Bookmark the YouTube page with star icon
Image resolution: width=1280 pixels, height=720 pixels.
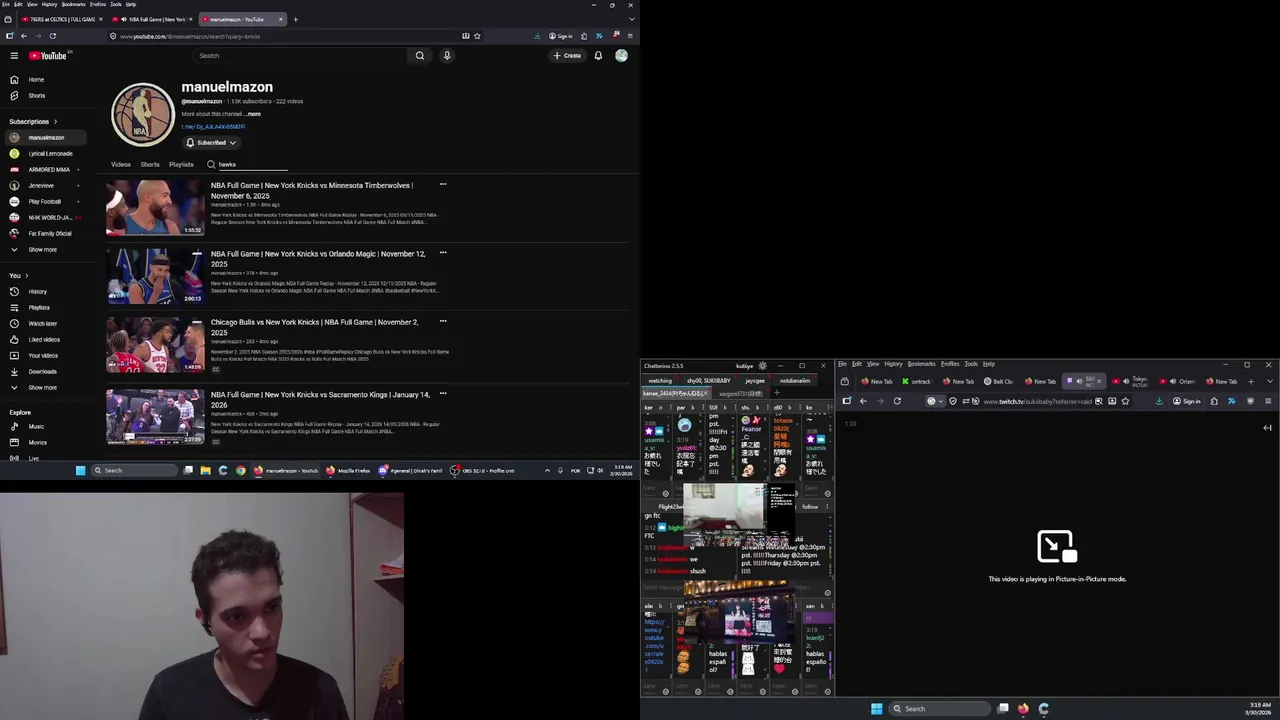(x=477, y=36)
